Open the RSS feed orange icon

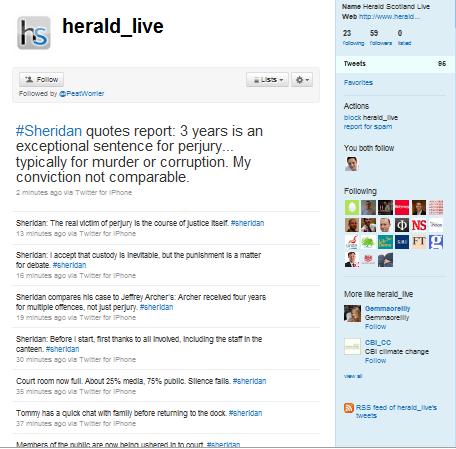click(x=349, y=408)
